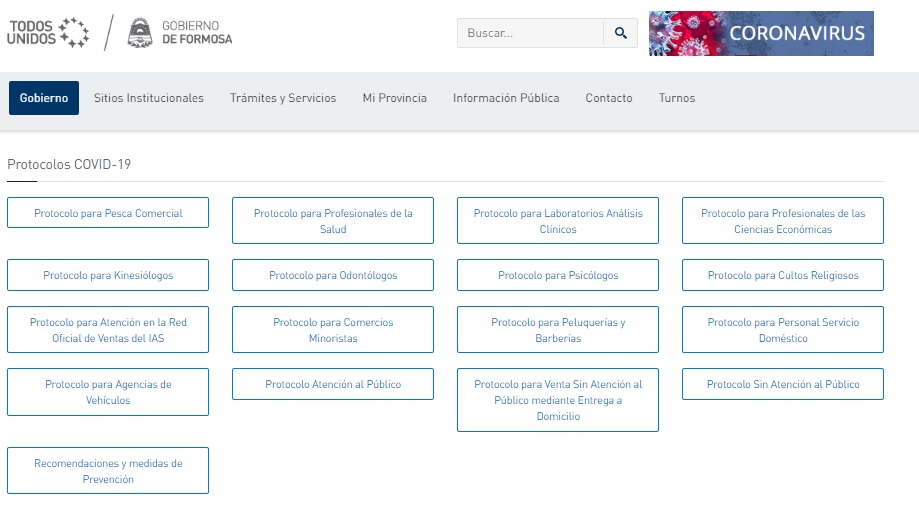Focus the Buscar search field
The height and width of the screenshot is (507, 919).
tap(530, 33)
